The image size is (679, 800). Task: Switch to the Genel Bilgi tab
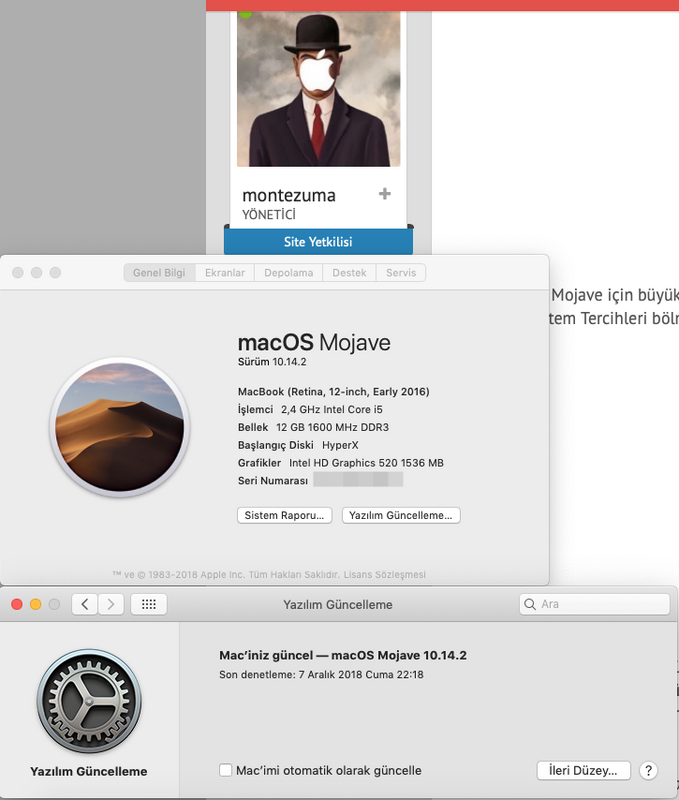(159, 273)
